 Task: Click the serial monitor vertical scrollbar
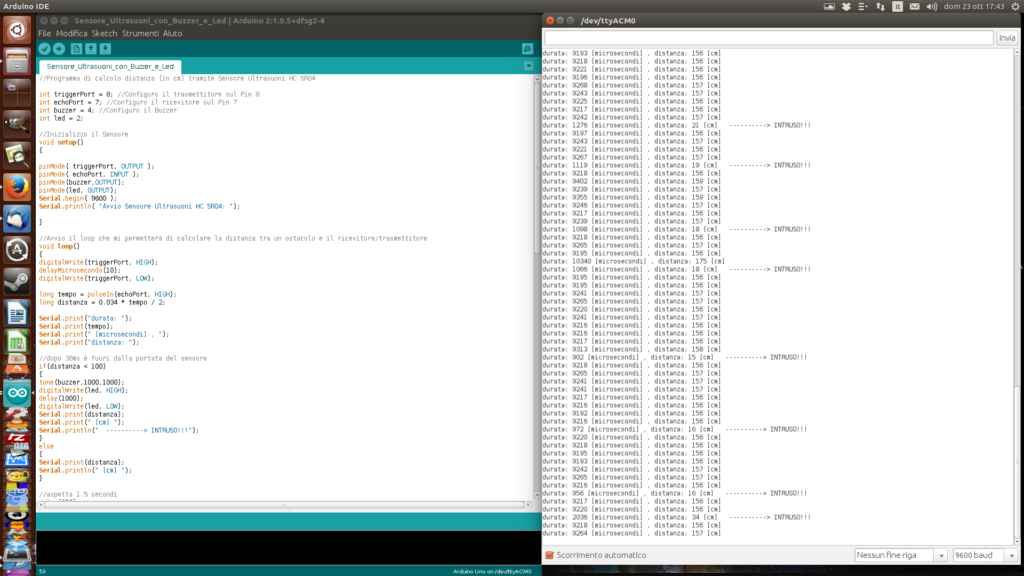(1017, 297)
